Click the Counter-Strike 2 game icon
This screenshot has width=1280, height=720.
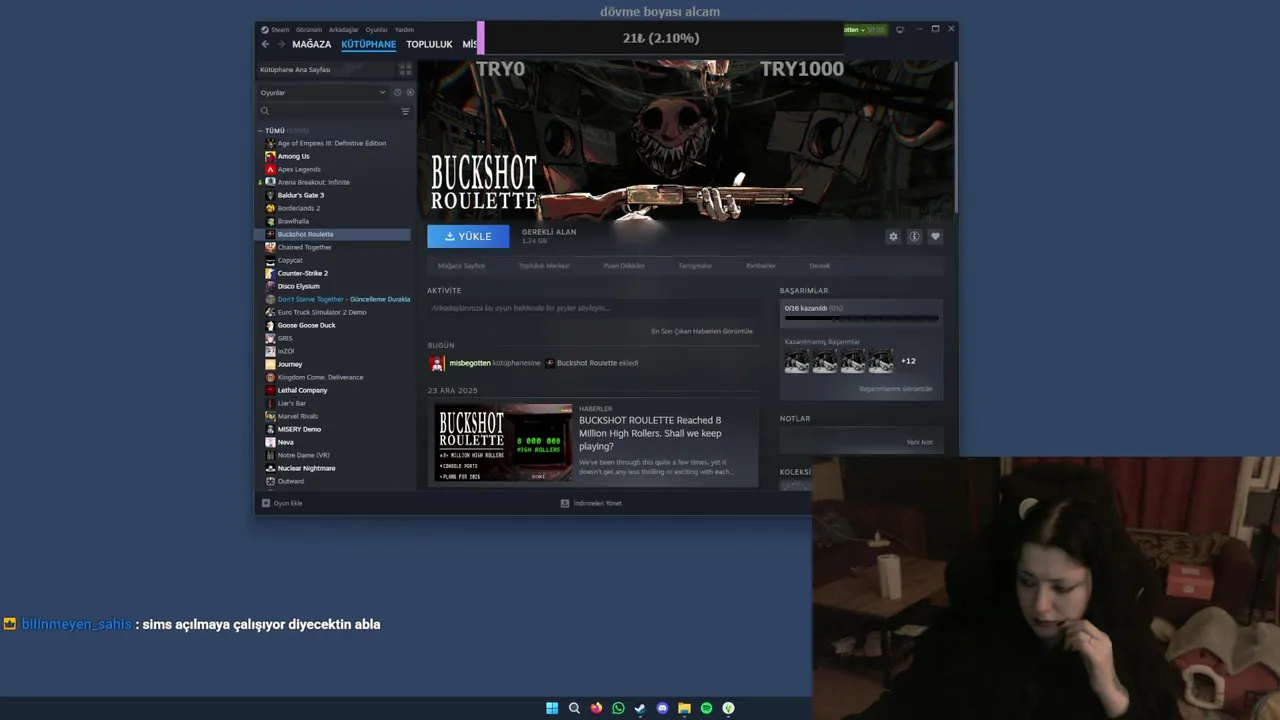pos(270,273)
